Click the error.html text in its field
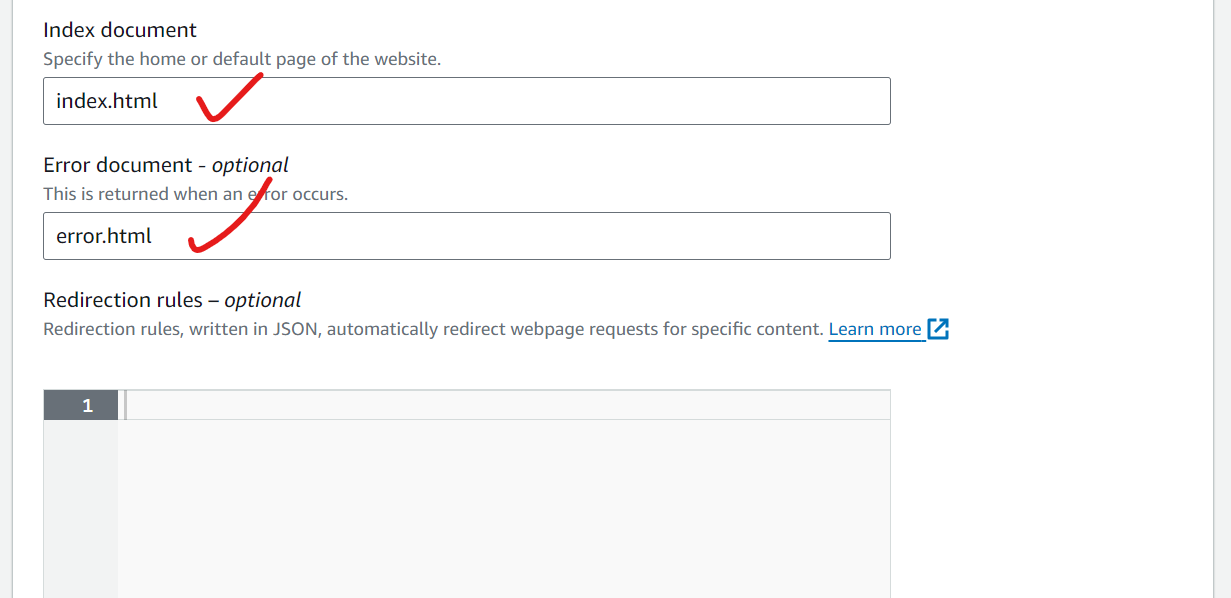The image size is (1231, 598). coord(104,236)
